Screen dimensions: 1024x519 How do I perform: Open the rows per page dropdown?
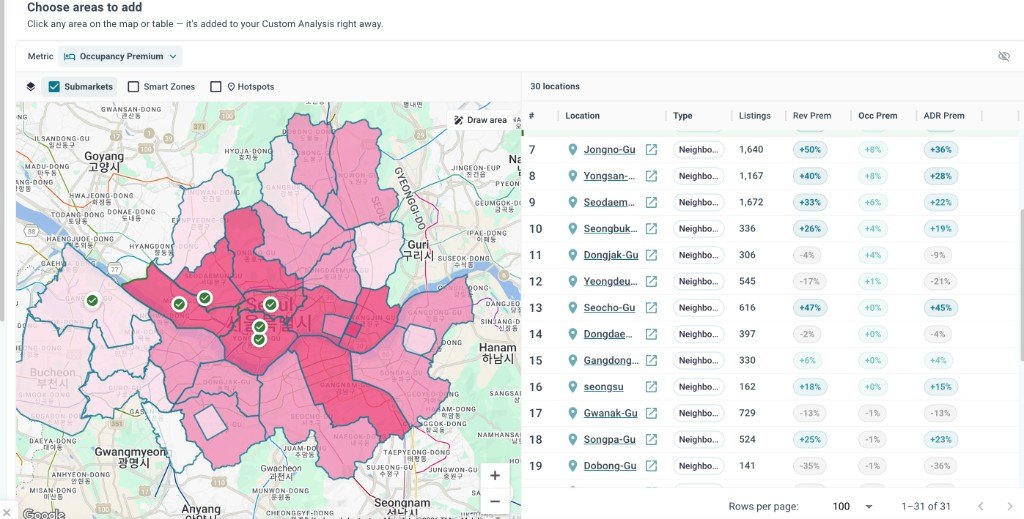coord(853,506)
